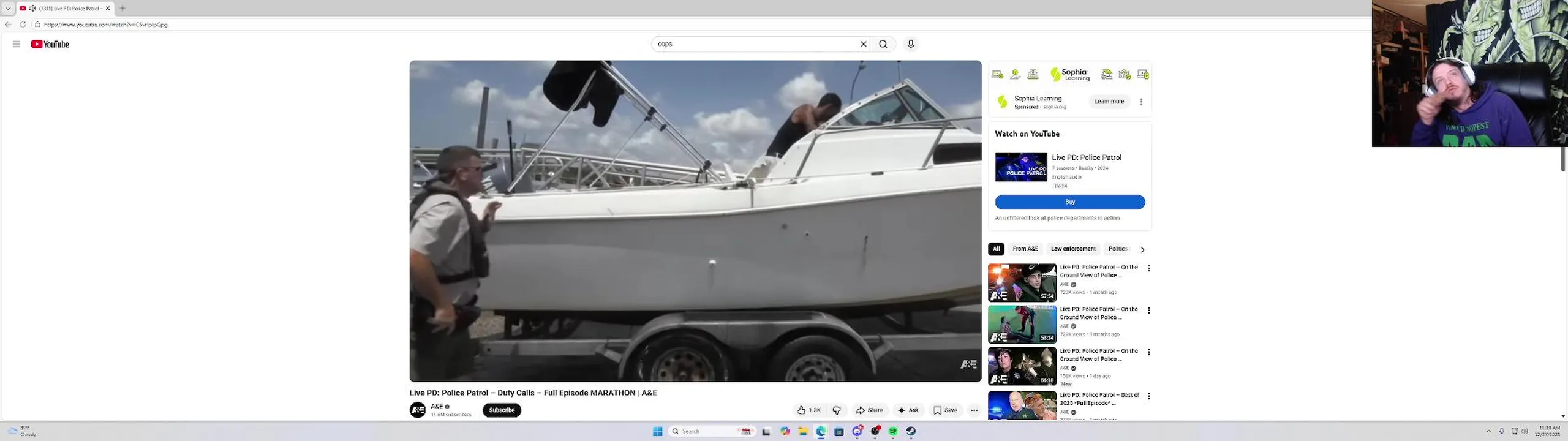Launch Copilot from the taskbar
This screenshot has width=1568, height=441.
785,431
